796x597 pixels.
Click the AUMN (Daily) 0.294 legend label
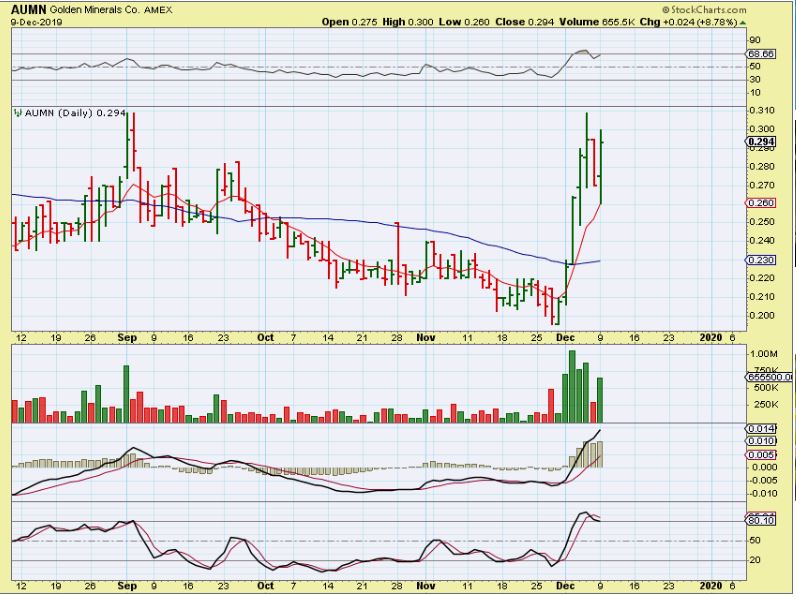75,113
